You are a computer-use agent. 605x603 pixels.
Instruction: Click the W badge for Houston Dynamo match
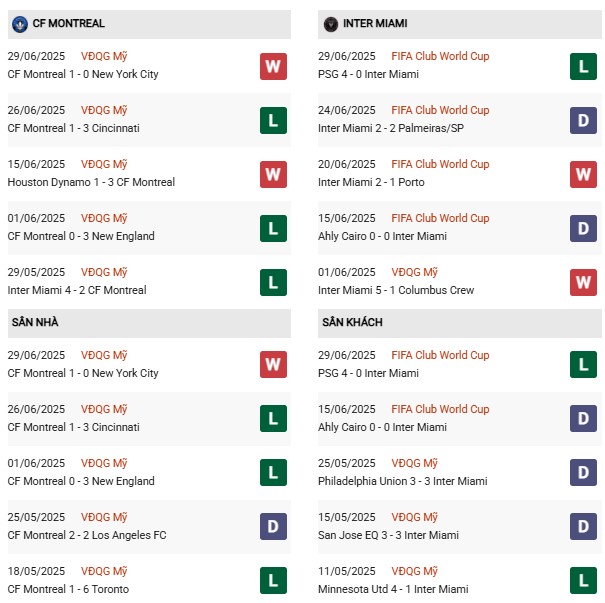pos(273,174)
